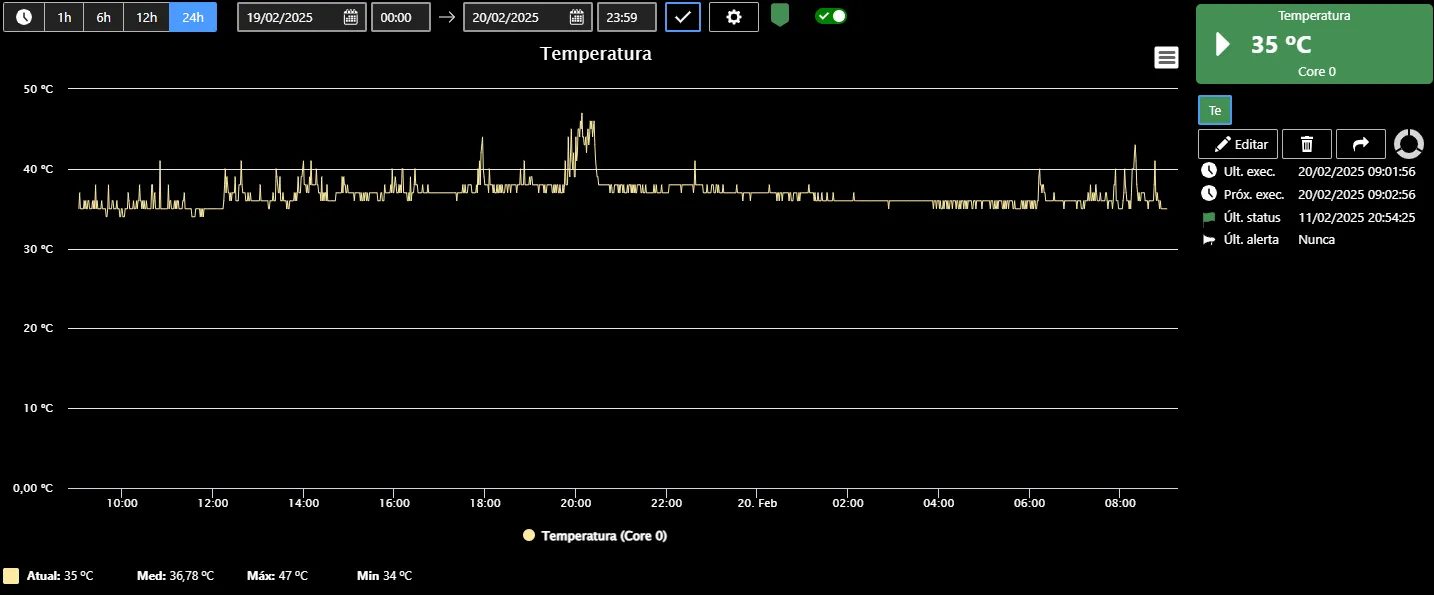Click the Atual: 35 ºC value
This screenshot has height=595, width=1434.
click(60, 576)
